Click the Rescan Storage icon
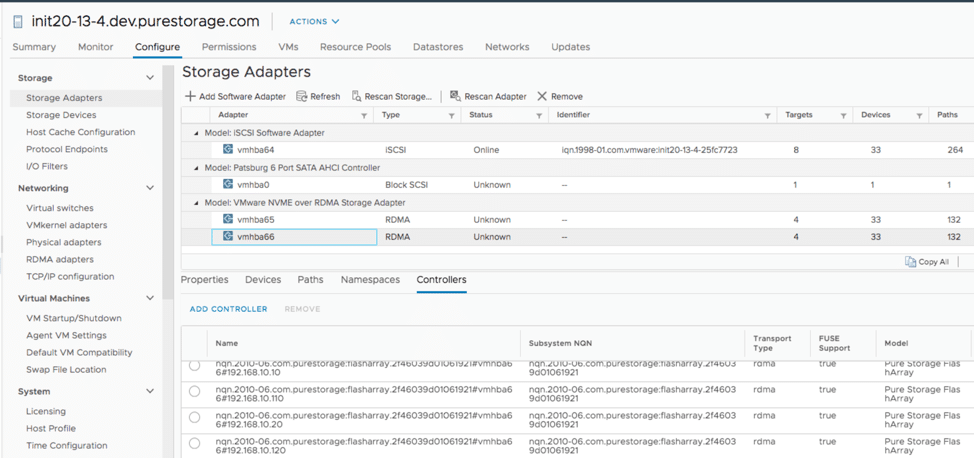974x458 pixels. pyautogui.click(x=357, y=96)
